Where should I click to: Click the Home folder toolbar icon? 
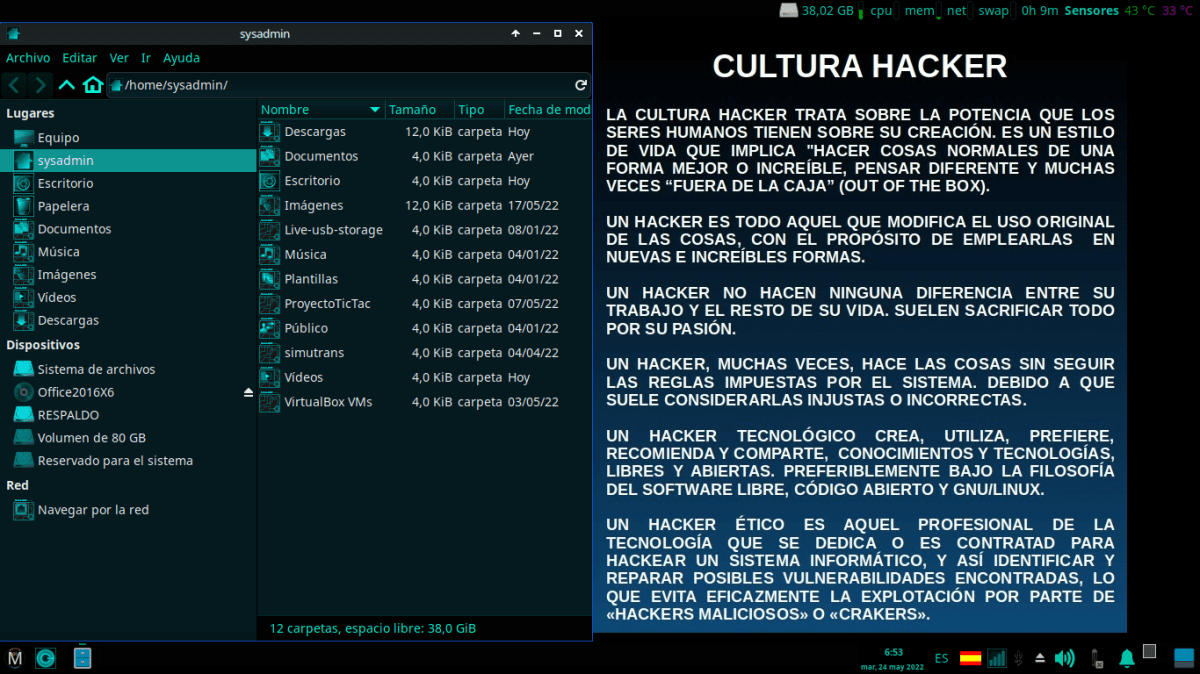pyautogui.click(x=93, y=85)
